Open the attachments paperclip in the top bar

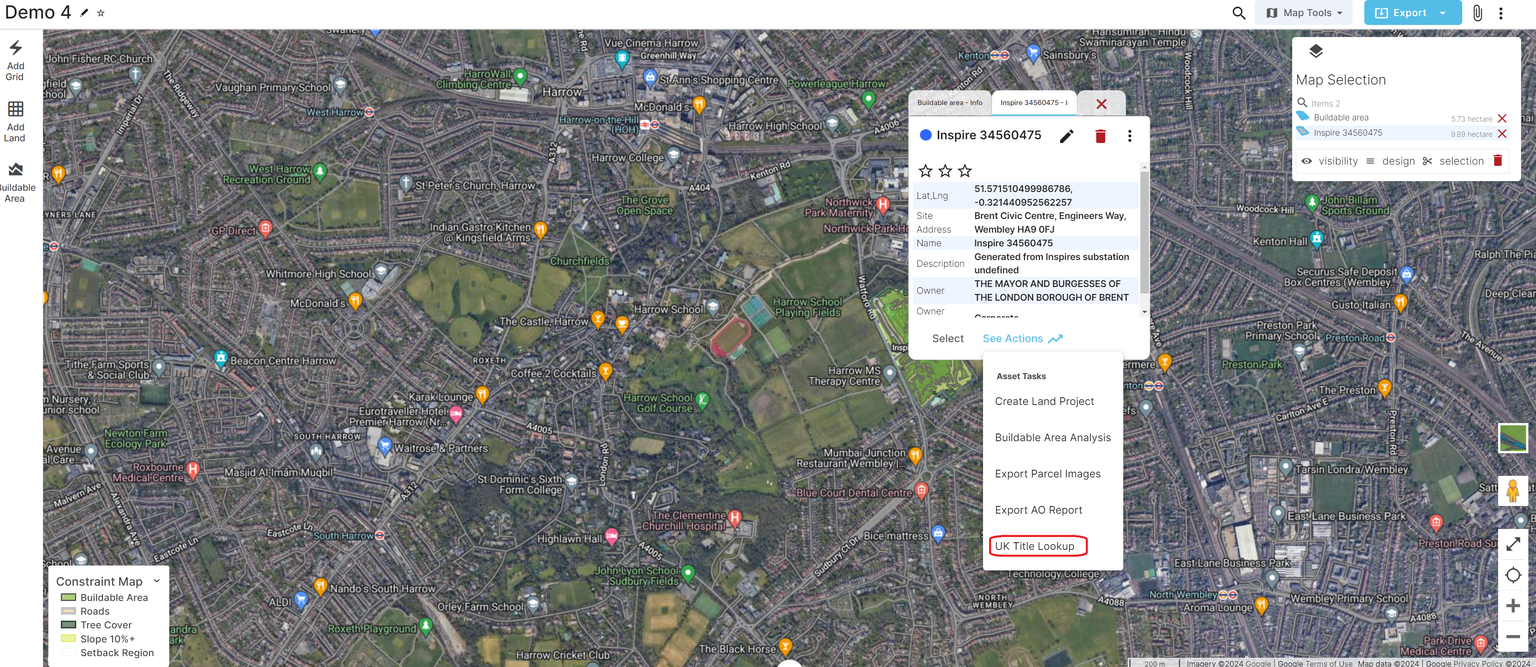[x=1476, y=12]
